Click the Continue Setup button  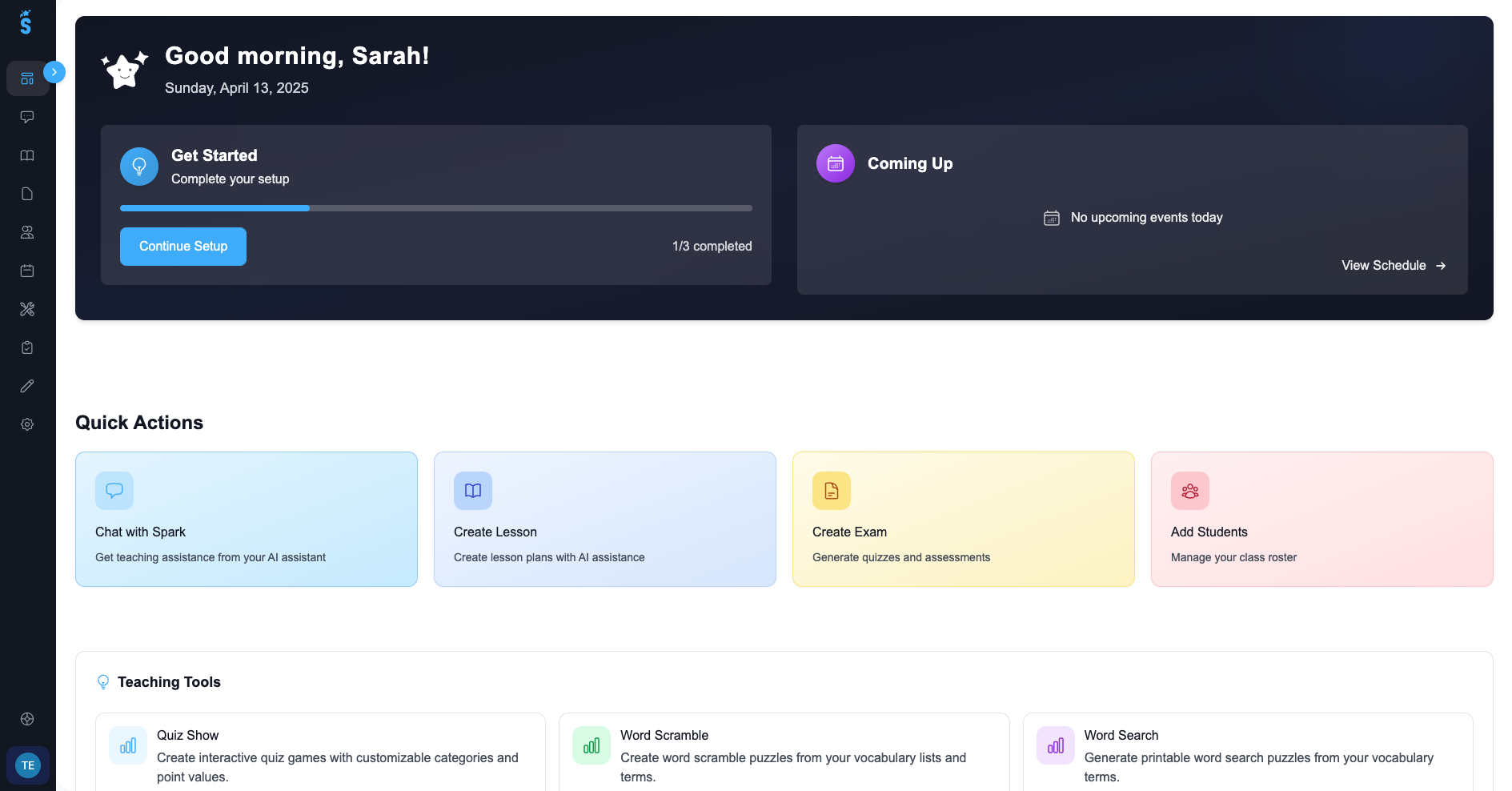click(x=182, y=247)
